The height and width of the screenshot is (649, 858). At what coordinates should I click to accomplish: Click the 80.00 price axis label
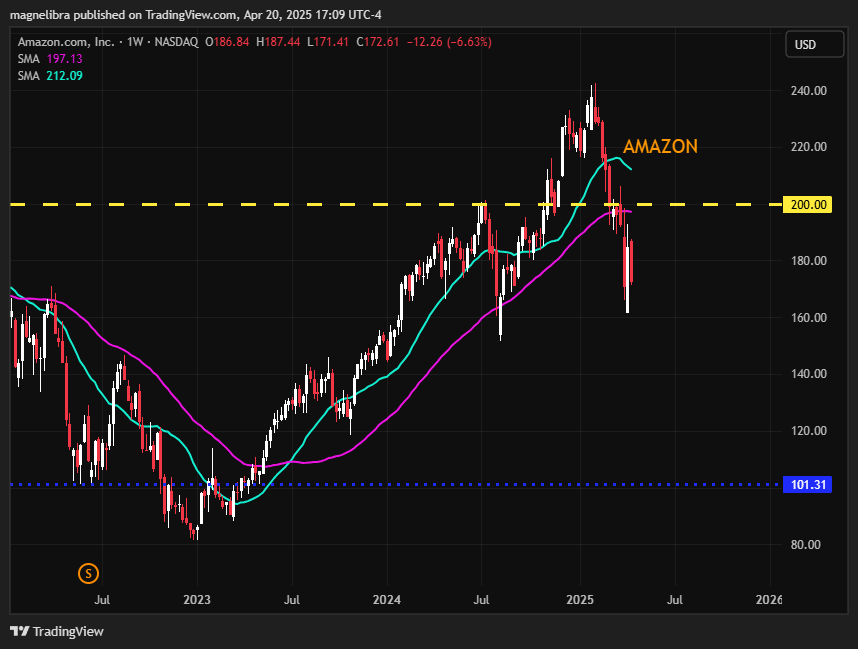[x=805, y=544]
